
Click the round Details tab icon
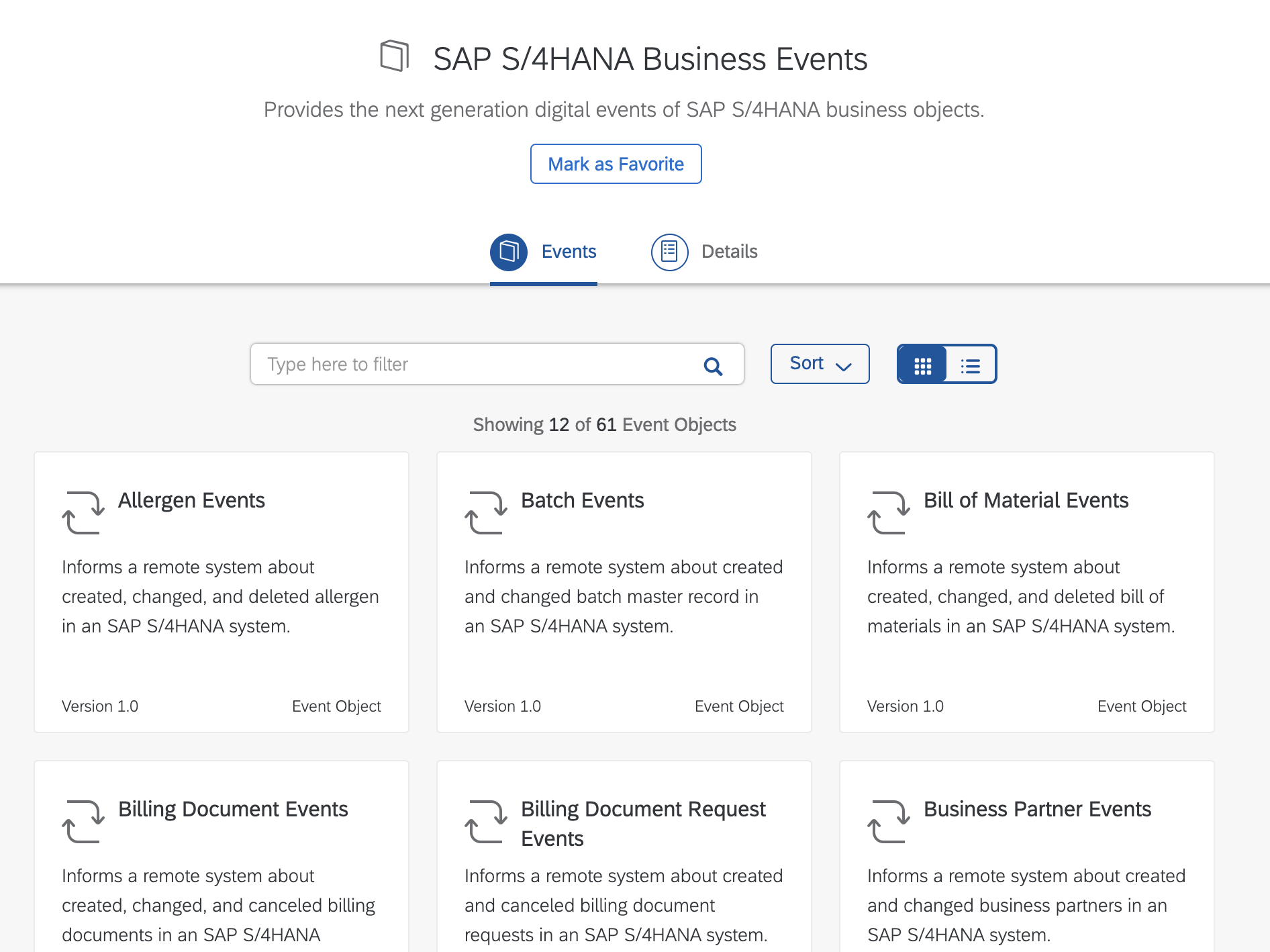pos(670,252)
